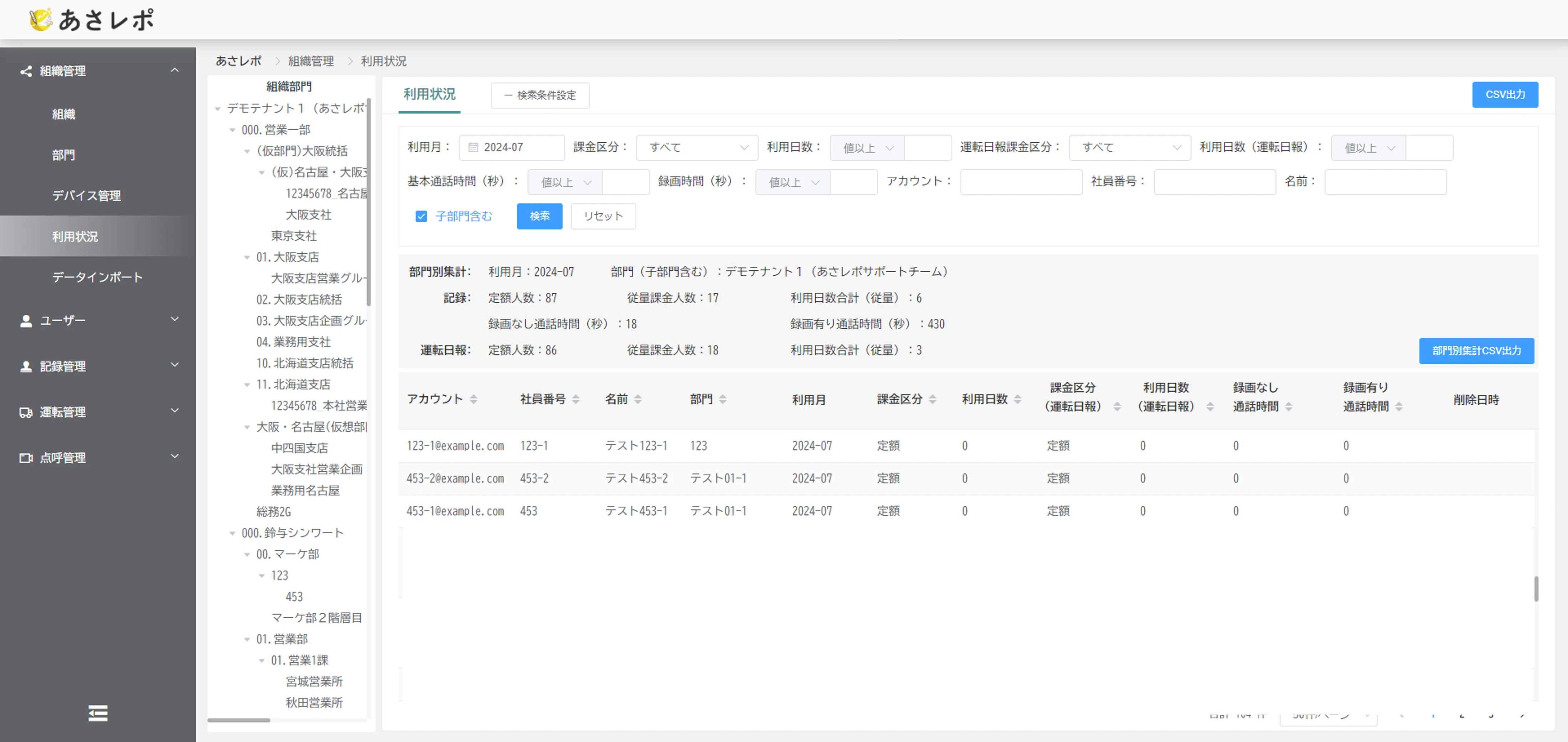The width and height of the screenshot is (1568, 742).
Task: Expand the 点呼管理 sidebar menu
Action: click(x=175, y=456)
